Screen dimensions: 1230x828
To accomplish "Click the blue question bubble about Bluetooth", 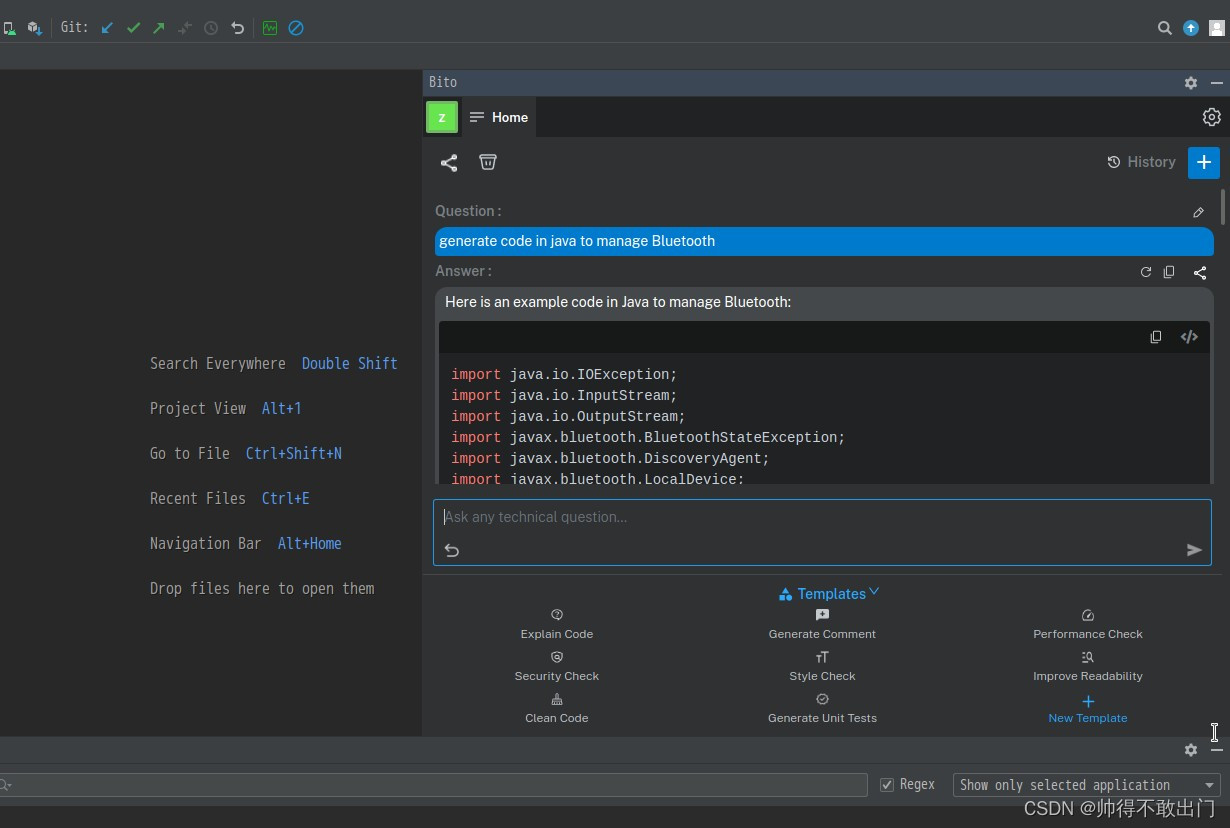I will (x=824, y=241).
